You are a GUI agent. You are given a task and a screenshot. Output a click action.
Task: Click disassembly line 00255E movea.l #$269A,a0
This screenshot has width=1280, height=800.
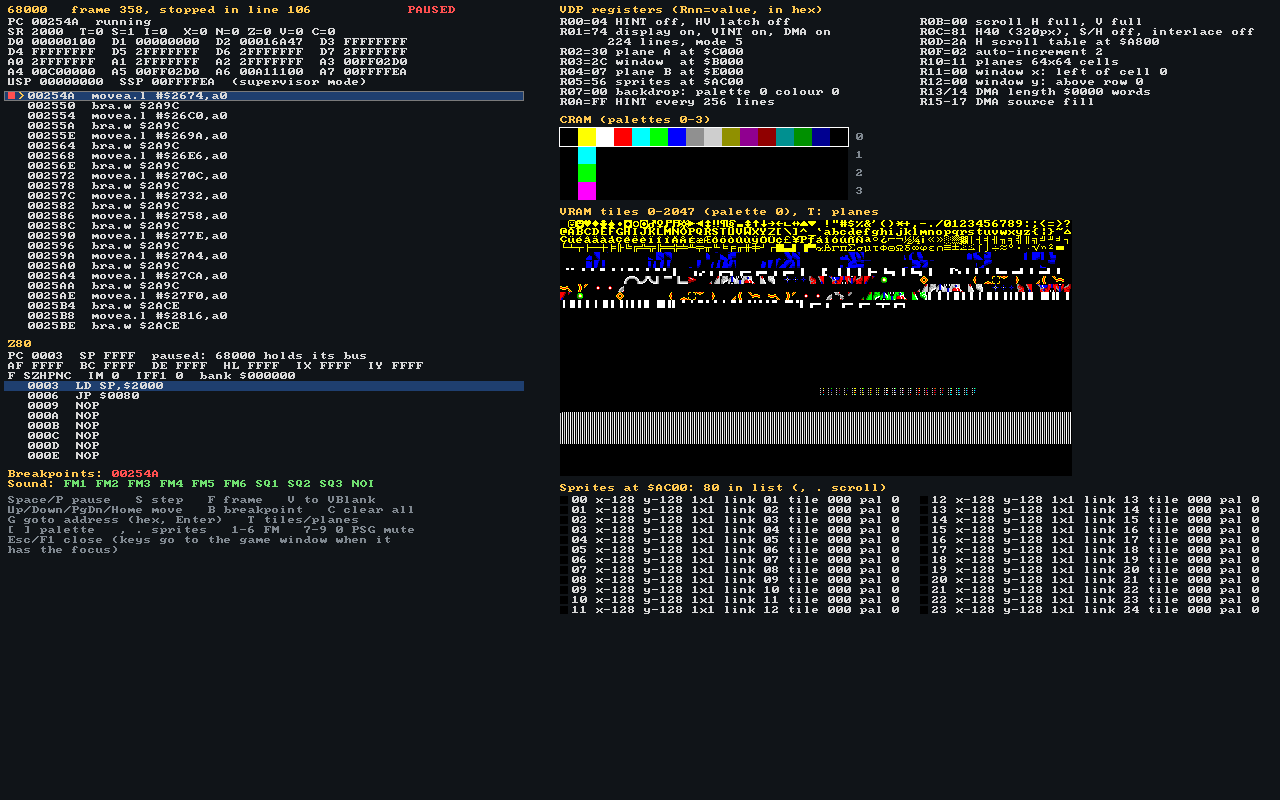pos(264,136)
